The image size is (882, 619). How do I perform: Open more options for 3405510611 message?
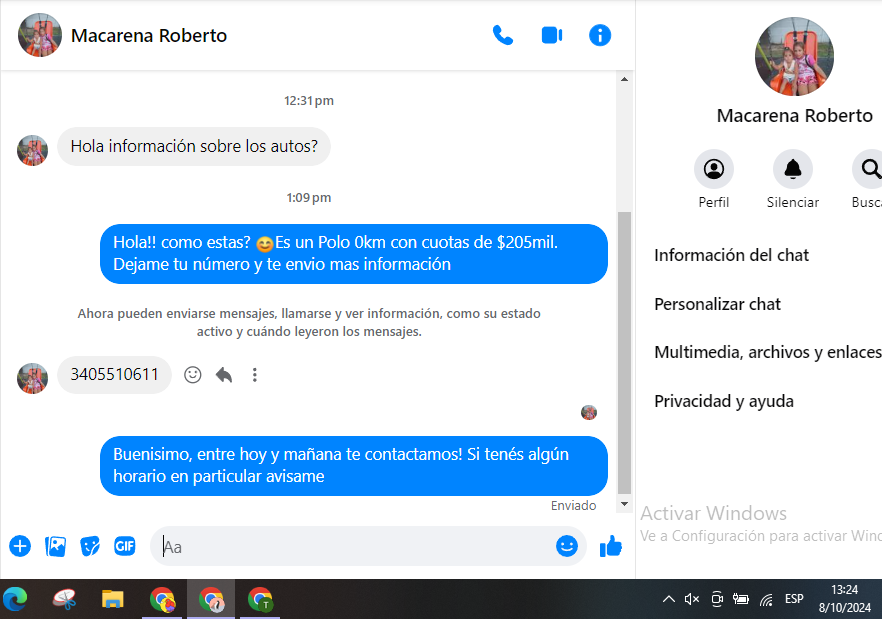(x=255, y=375)
